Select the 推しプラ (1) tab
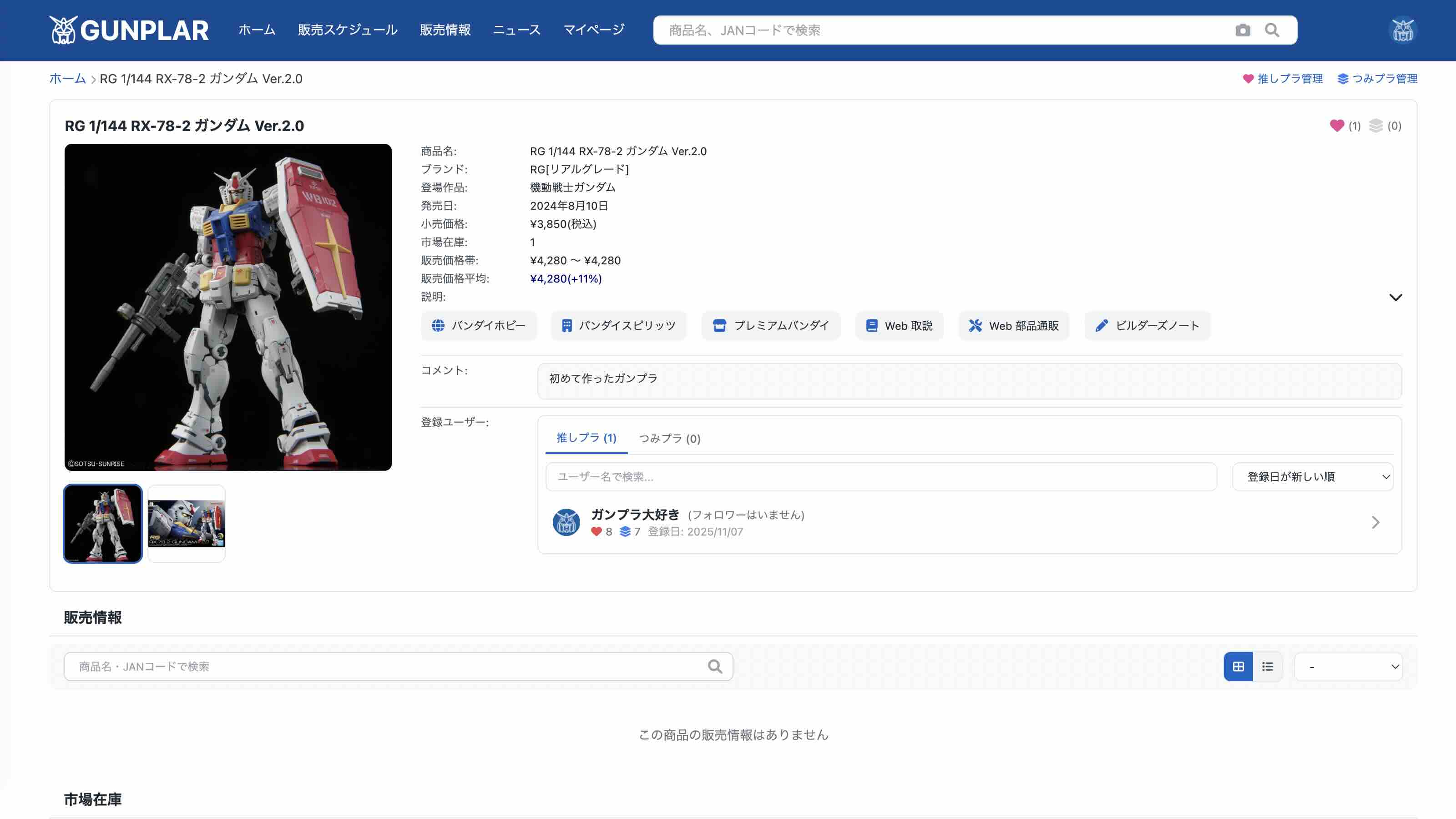Viewport: 1456px width, 819px height. pos(586,438)
